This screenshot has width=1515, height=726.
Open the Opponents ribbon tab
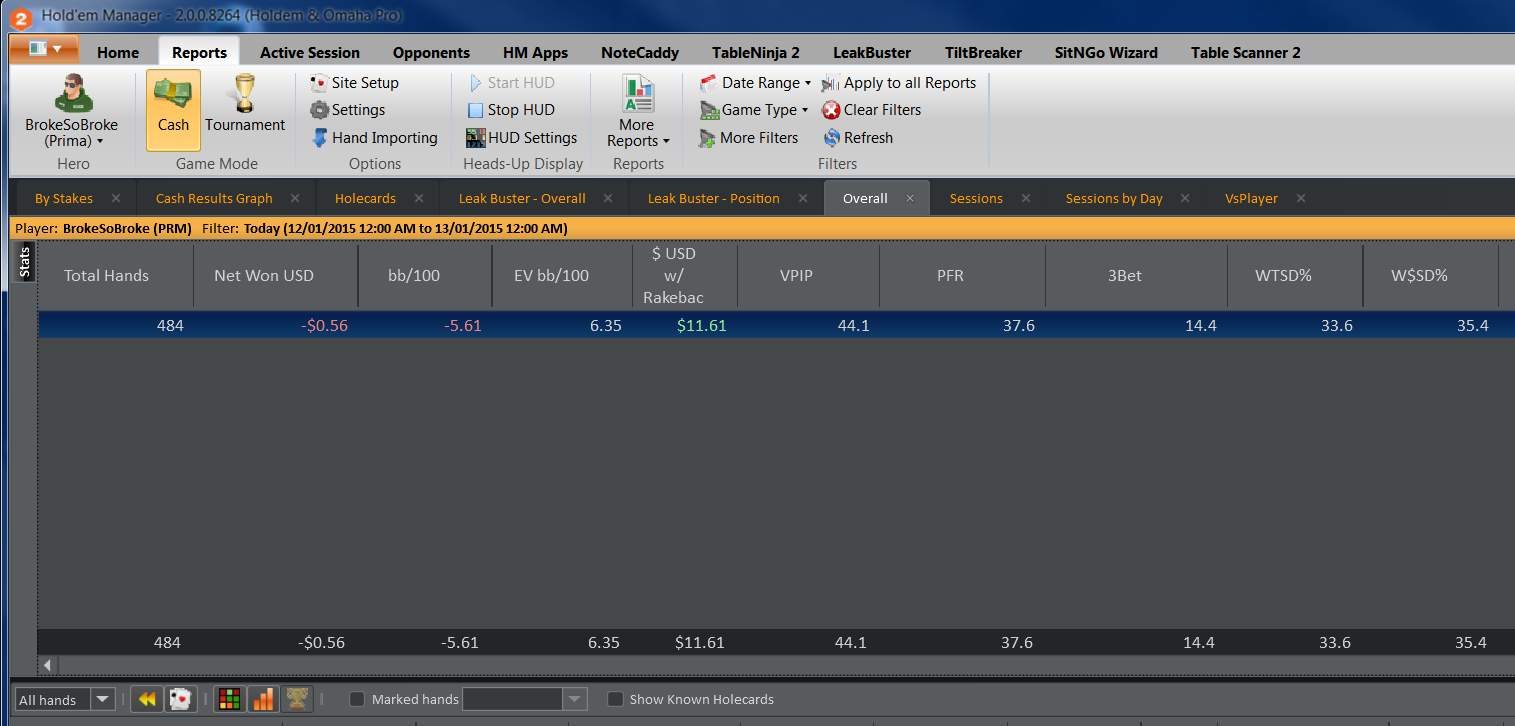431,52
